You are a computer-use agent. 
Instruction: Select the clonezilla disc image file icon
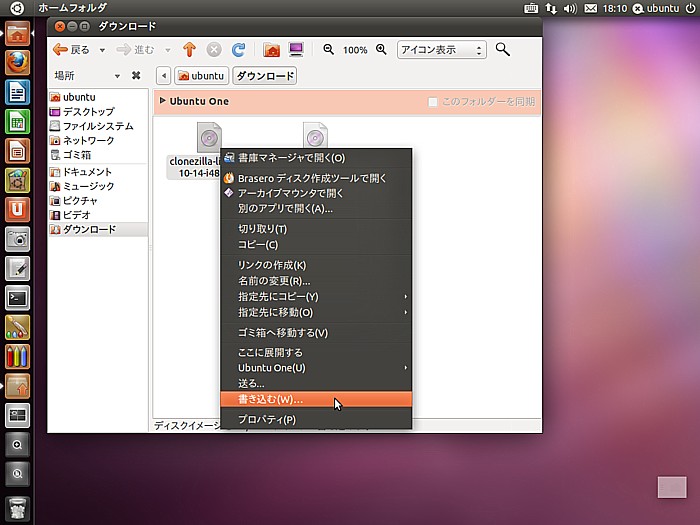tap(209, 137)
